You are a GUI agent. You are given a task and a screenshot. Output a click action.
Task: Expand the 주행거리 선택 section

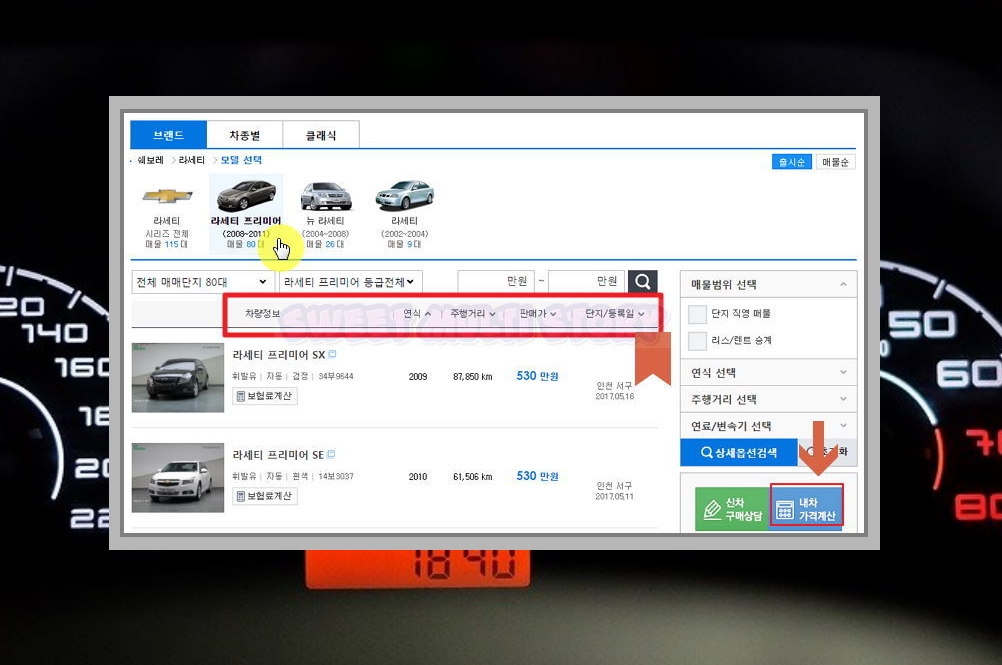(x=769, y=399)
